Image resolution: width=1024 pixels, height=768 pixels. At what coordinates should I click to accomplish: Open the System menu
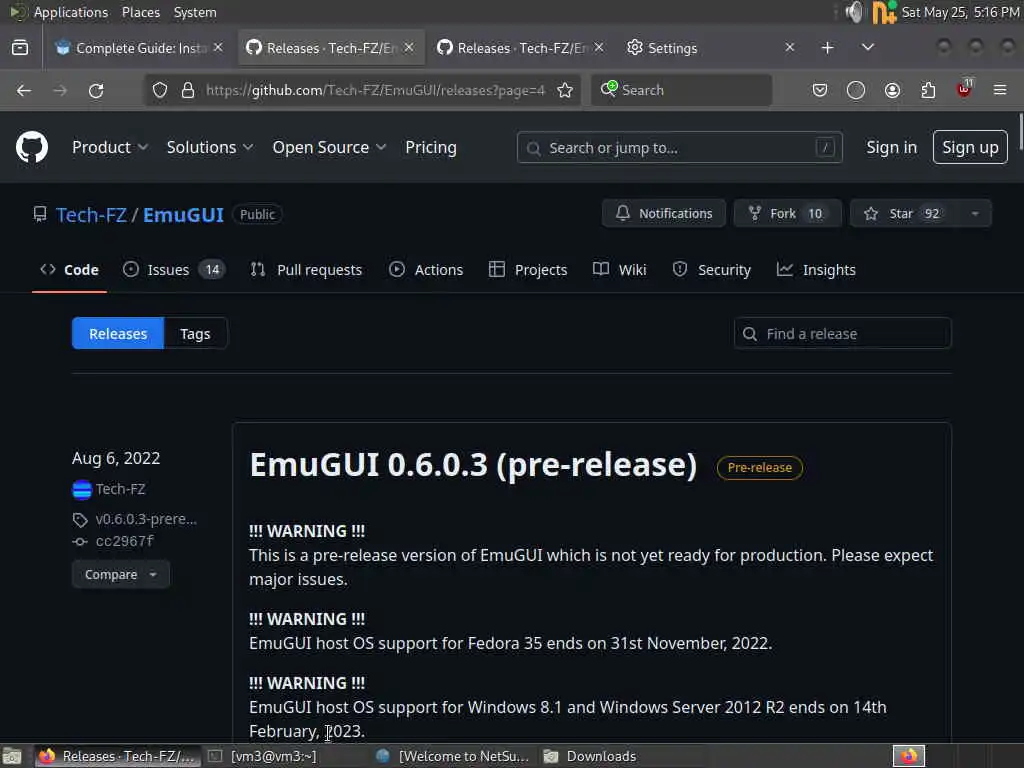pos(195,12)
